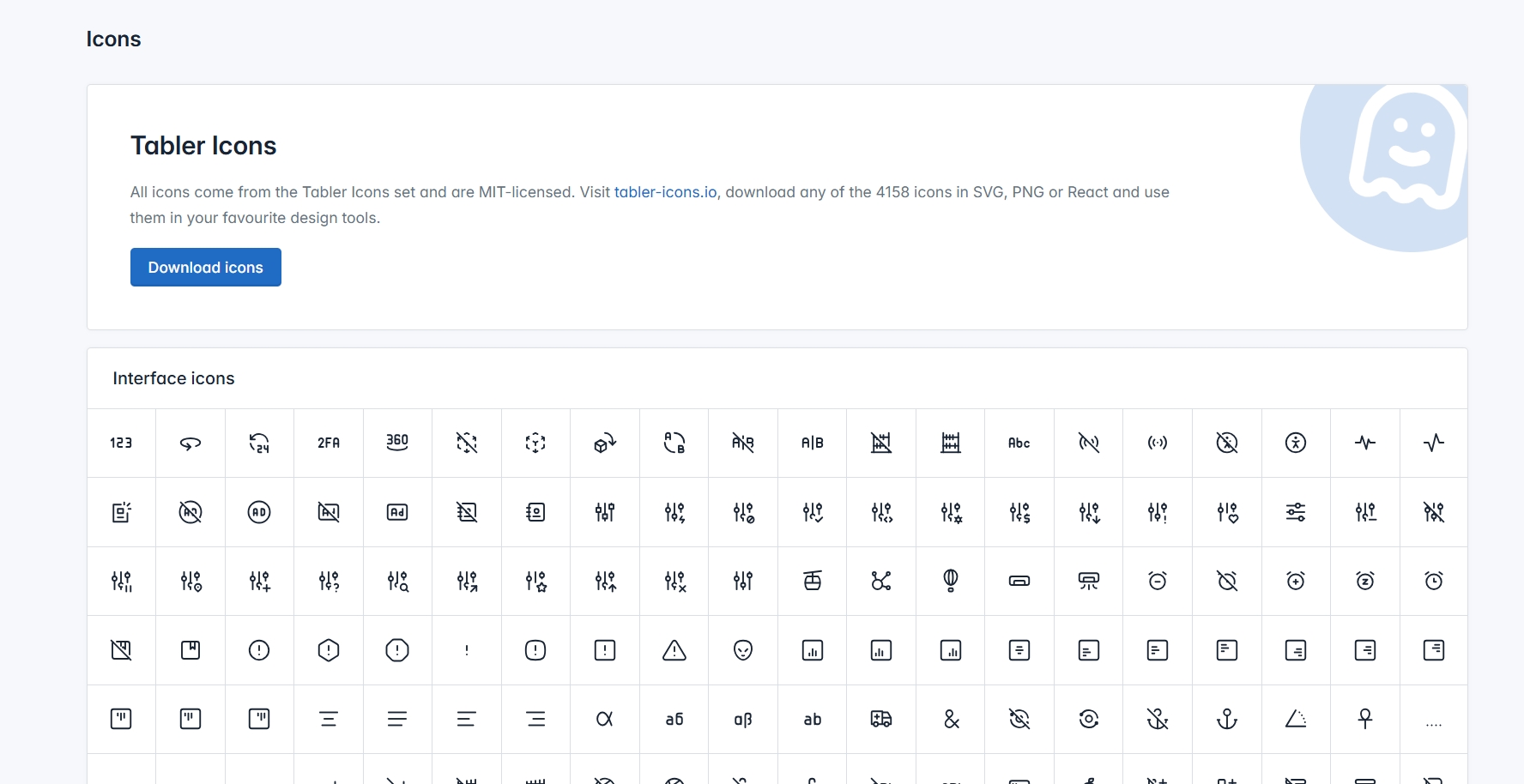Select the analyze target icon

click(x=1088, y=719)
